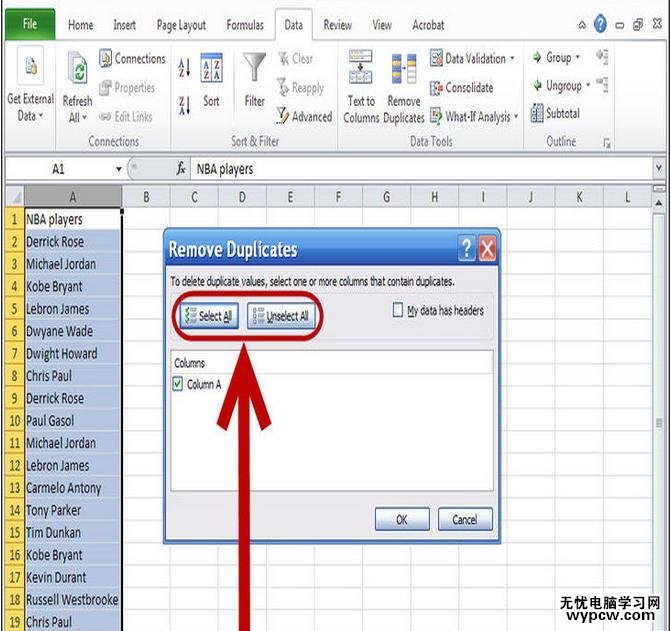Image resolution: width=671 pixels, height=631 pixels.
Task: Expand Data Validation dropdown arrow
Action: [512, 58]
